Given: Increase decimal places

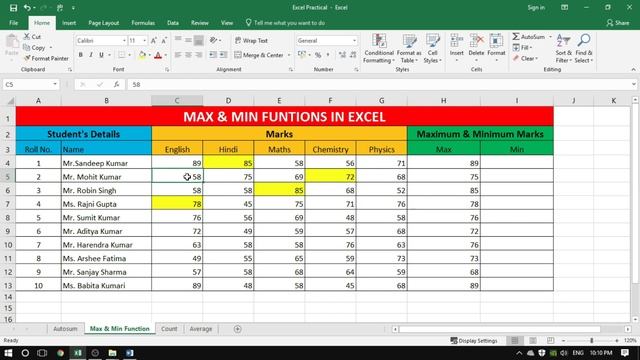Looking at the screenshot, I should [x=342, y=55].
